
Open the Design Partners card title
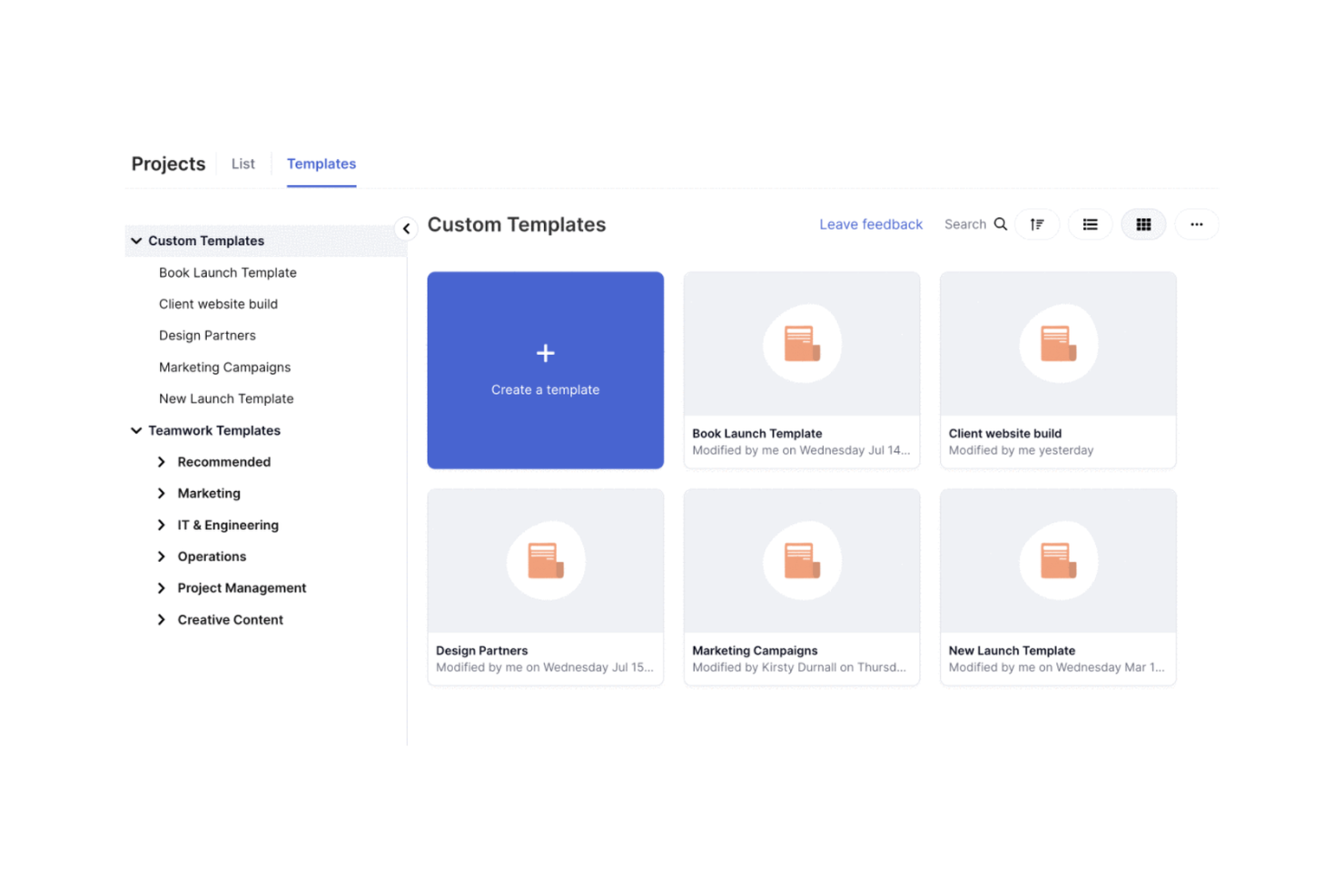click(481, 651)
